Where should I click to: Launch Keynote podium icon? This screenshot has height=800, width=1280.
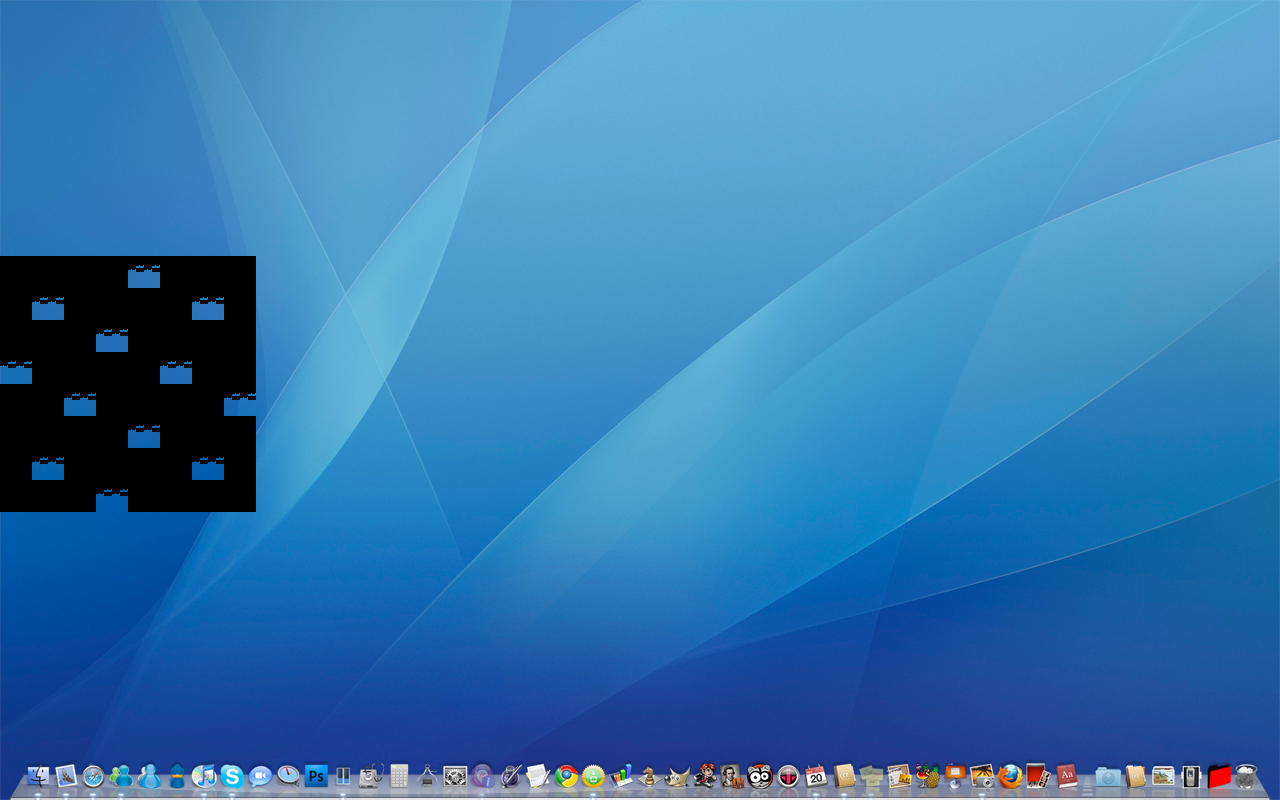955,775
